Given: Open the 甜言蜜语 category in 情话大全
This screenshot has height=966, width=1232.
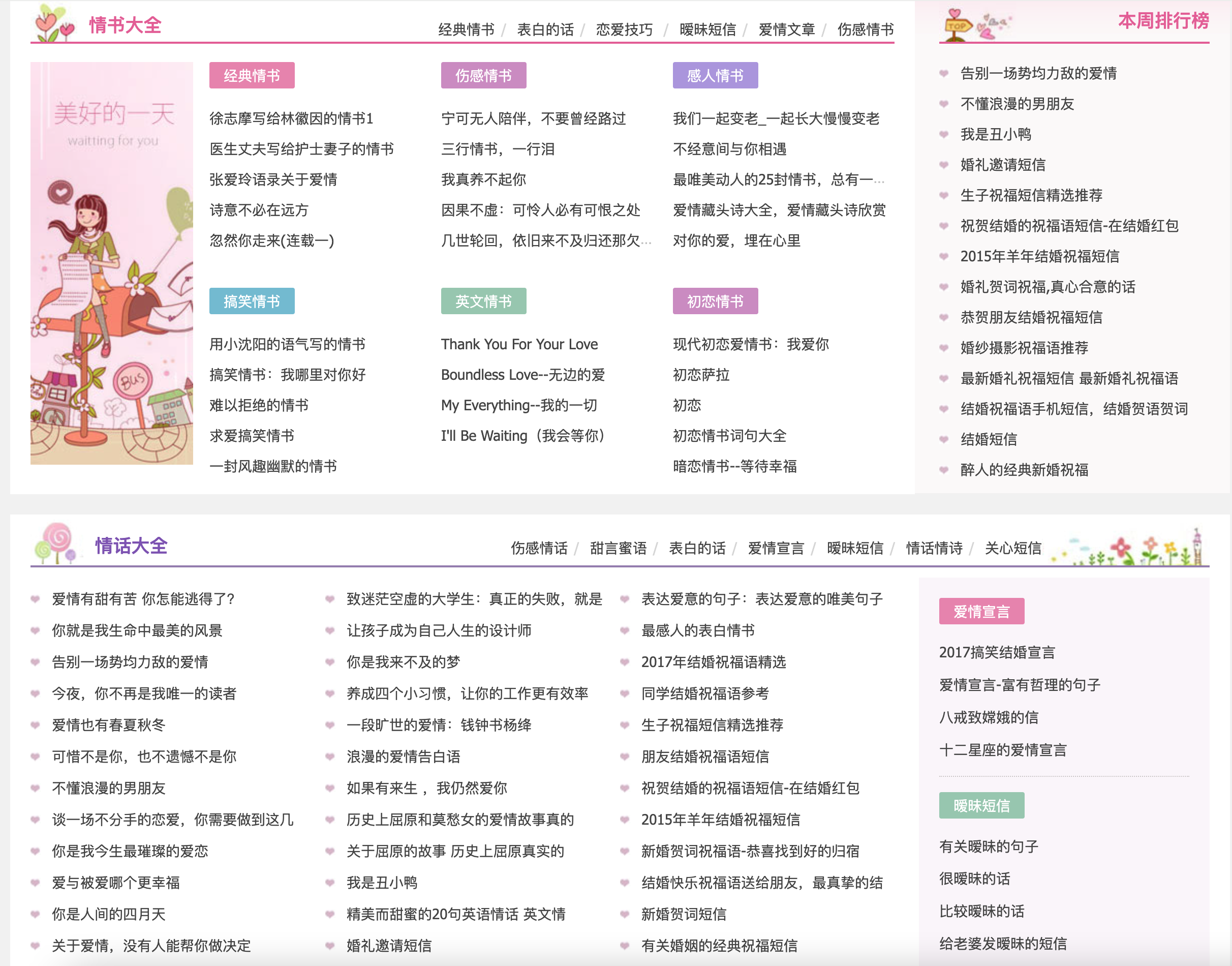Looking at the screenshot, I should pos(618,548).
